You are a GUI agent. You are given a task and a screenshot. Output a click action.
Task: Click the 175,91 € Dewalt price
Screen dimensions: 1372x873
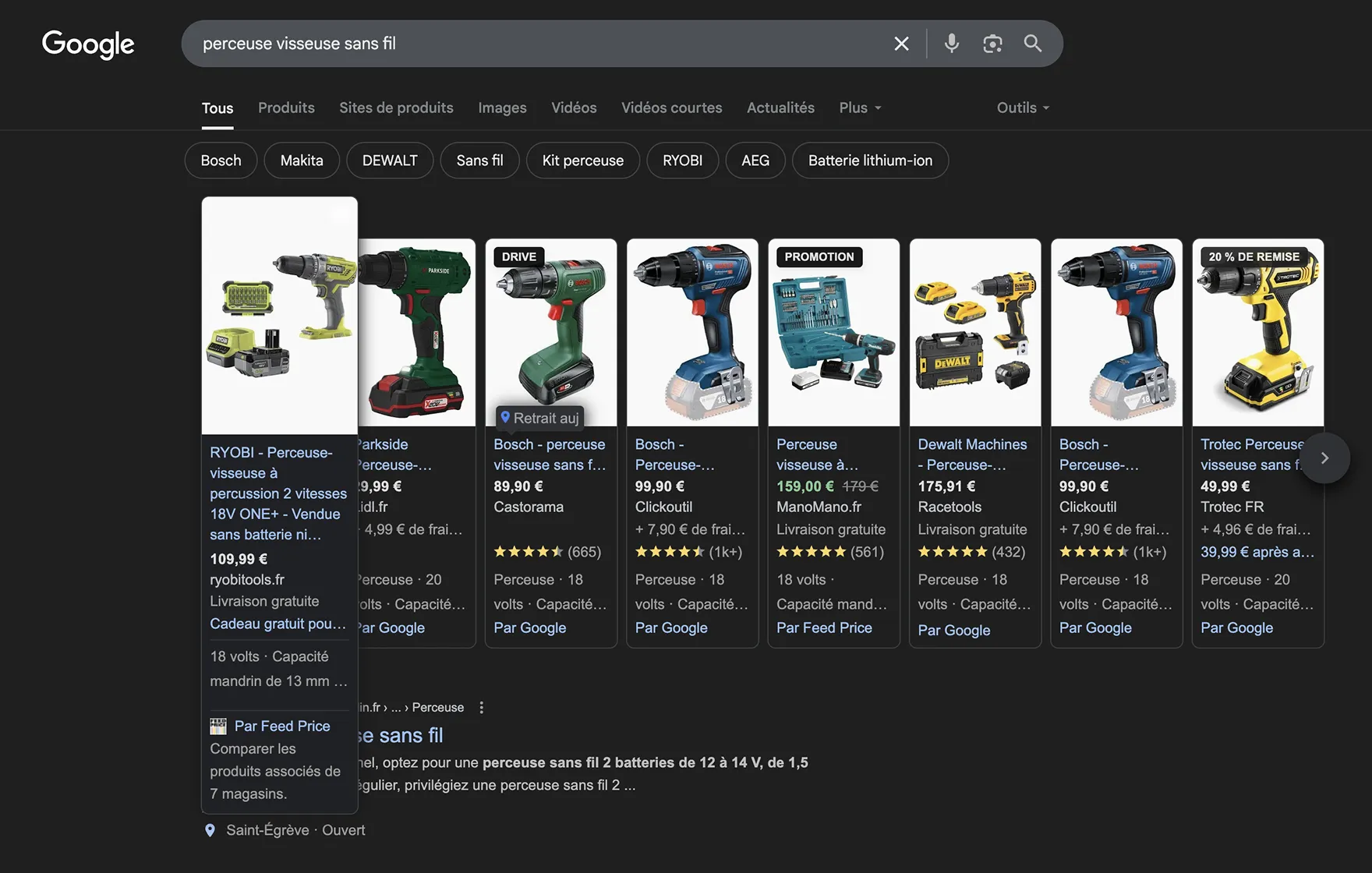tap(946, 486)
